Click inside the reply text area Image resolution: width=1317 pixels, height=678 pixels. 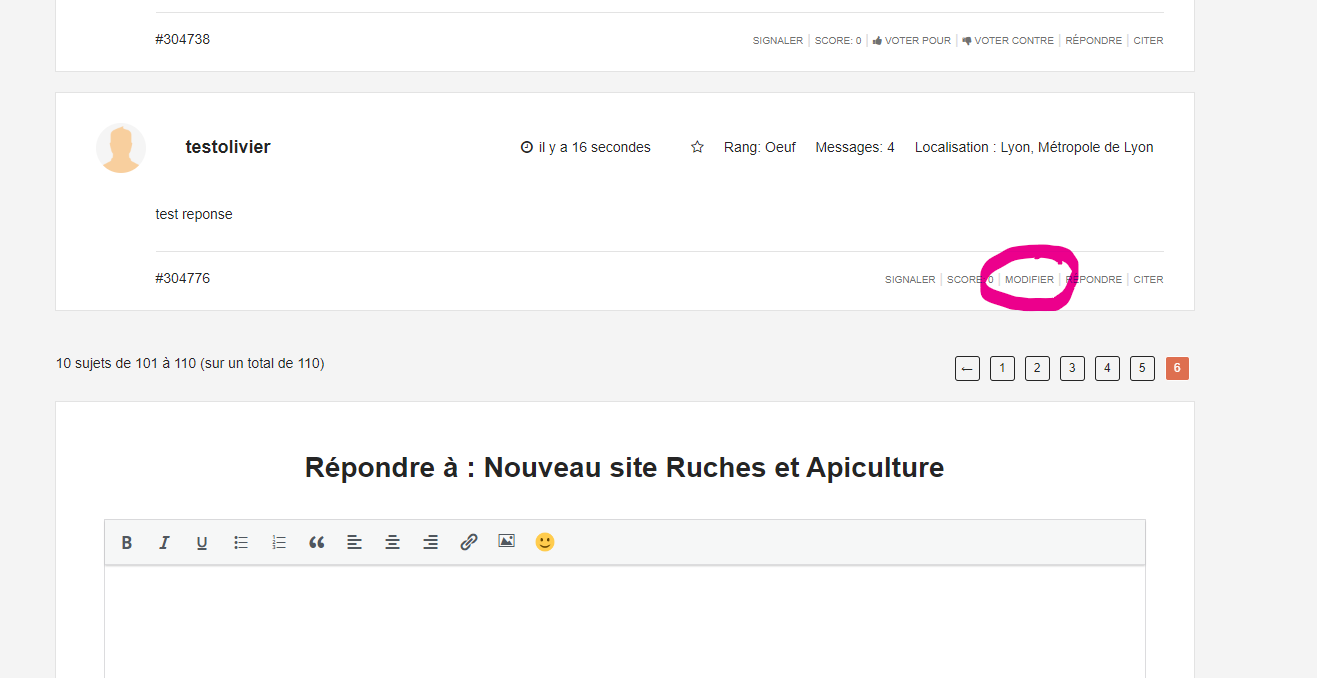point(624,620)
